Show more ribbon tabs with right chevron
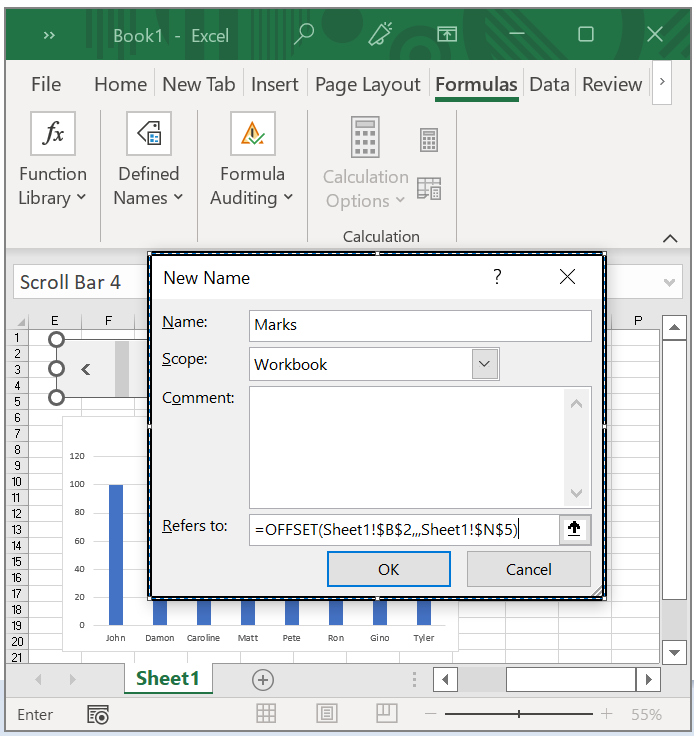694x736 pixels. coord(662,82)
